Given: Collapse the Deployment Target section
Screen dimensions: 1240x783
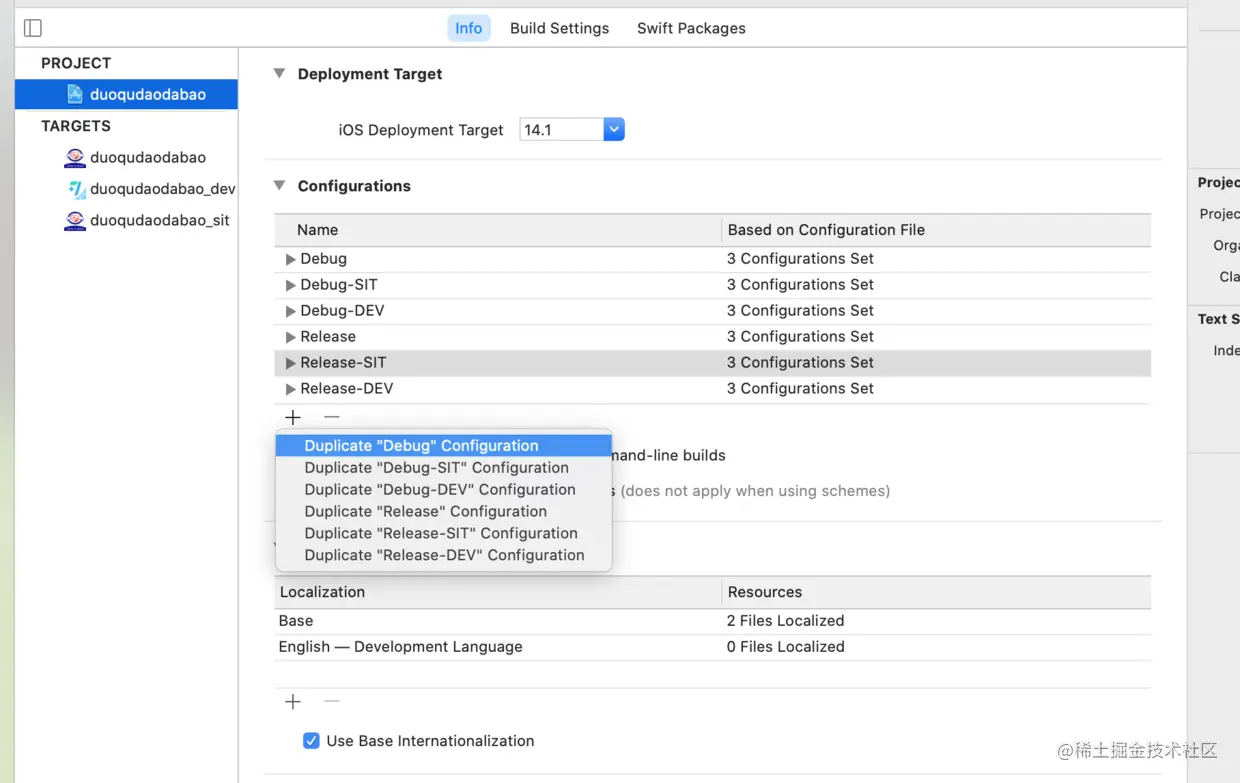Looking at the screenshot, I should point(279,74).
